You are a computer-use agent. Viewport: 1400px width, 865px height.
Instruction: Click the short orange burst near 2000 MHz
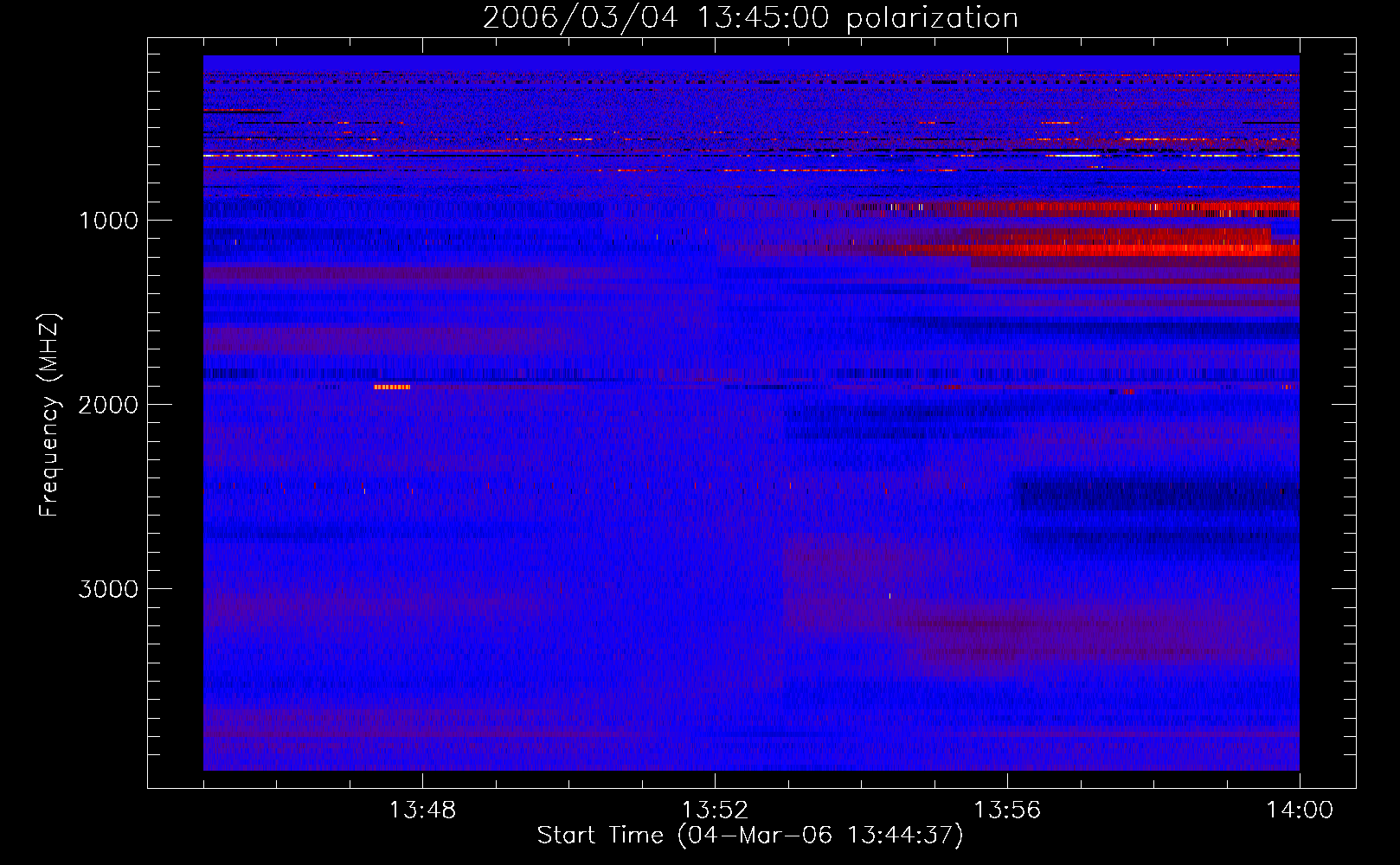click(x=392, y=387)
